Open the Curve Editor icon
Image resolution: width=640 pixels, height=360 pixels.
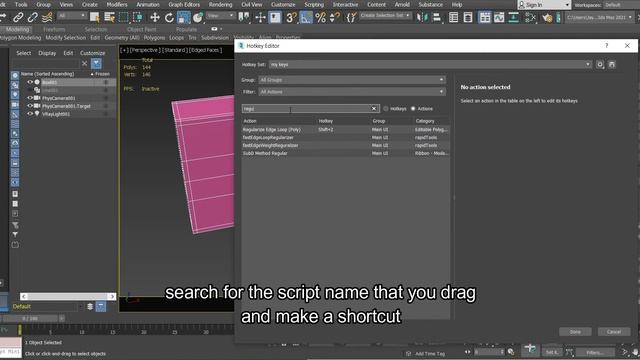point(499,17)
